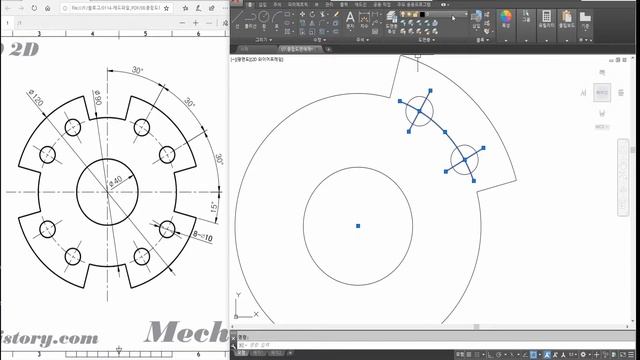Click the browser address bar
The width and height of the screenshot is (640, 360).
point(116,8)
